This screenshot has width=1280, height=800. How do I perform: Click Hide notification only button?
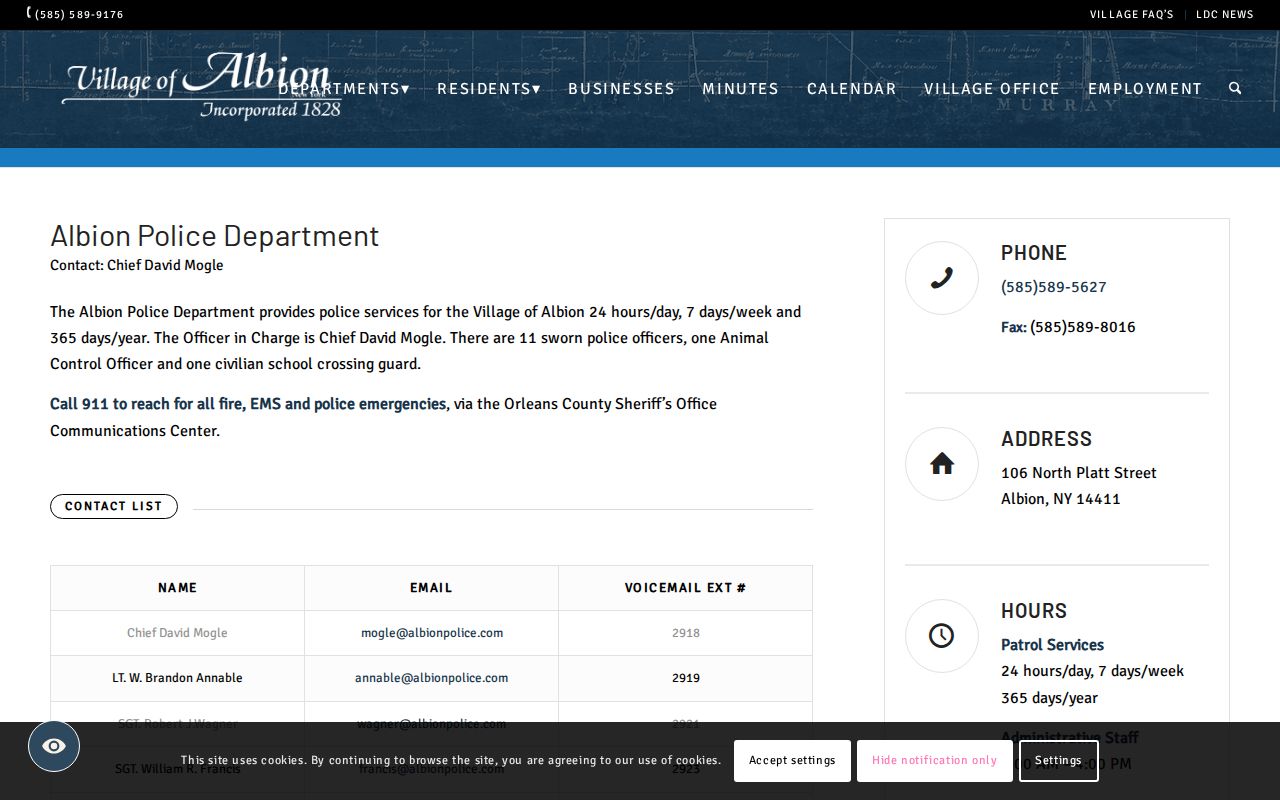pyautogui.click(x=934, y=761)
